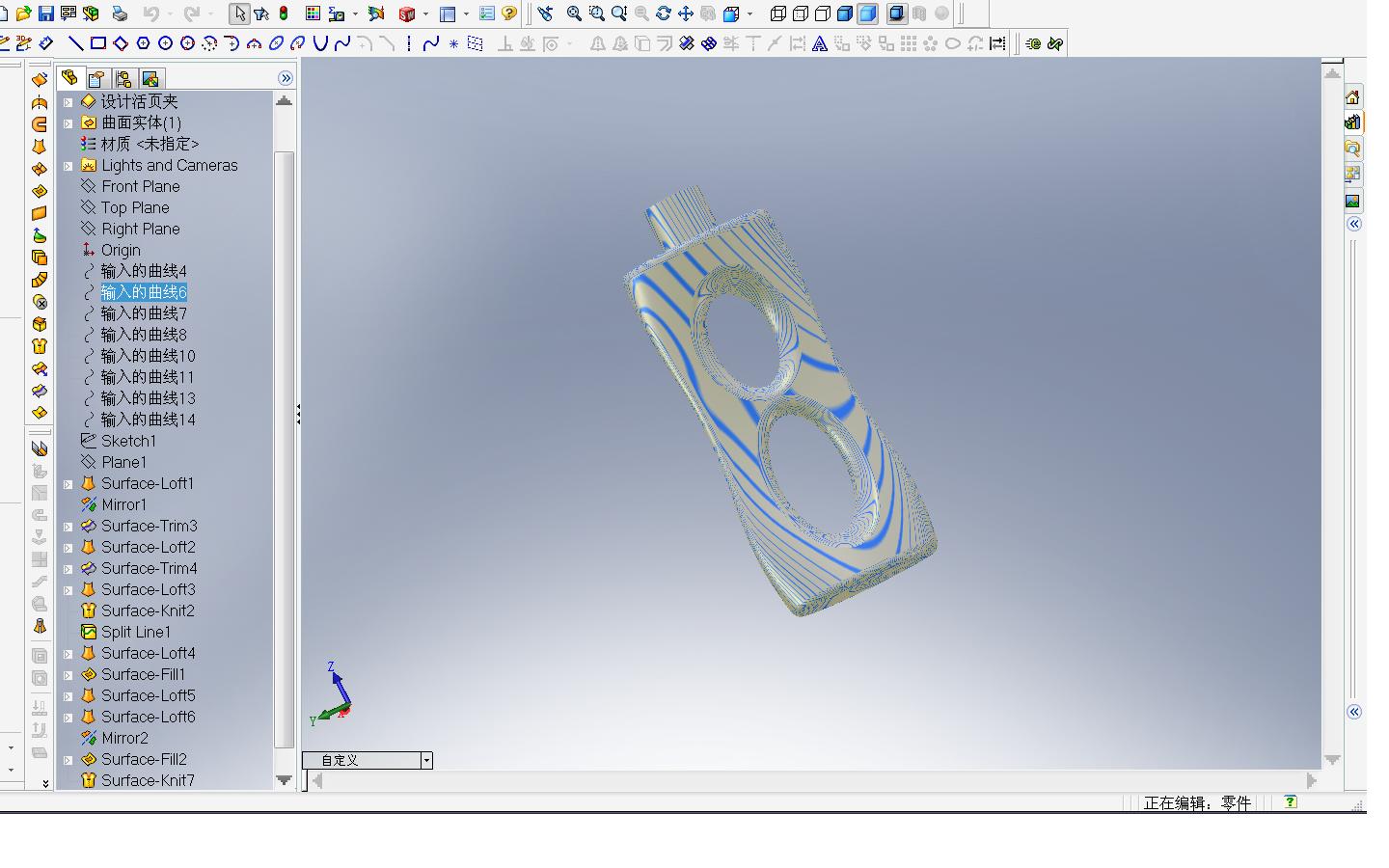
Task: Select Sketch1 in the feature tree
Action: pyautogui.click(x=128, y=441)
